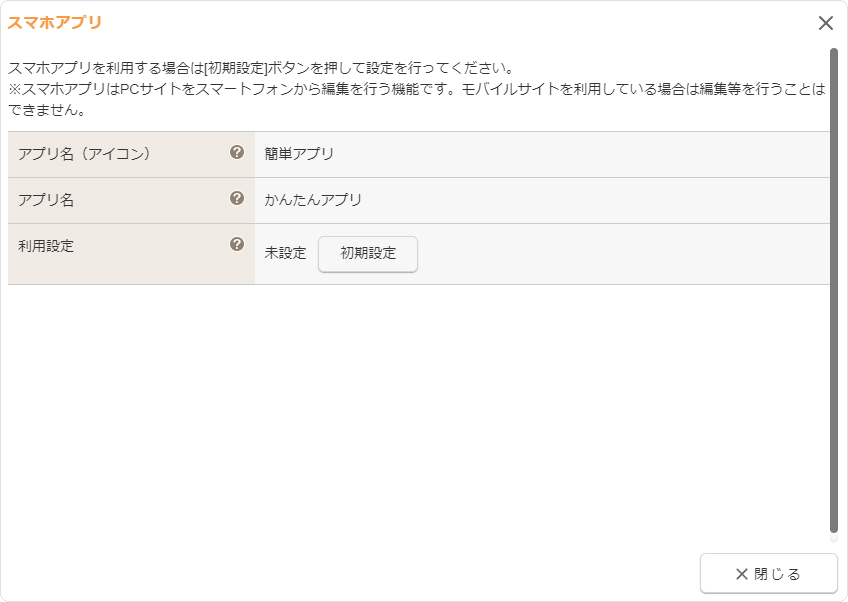This screenshot has width=848, height=602.
Task: Click the instruction sentence mentioning [初期設定]ボタン
Action: coord(260,69)
